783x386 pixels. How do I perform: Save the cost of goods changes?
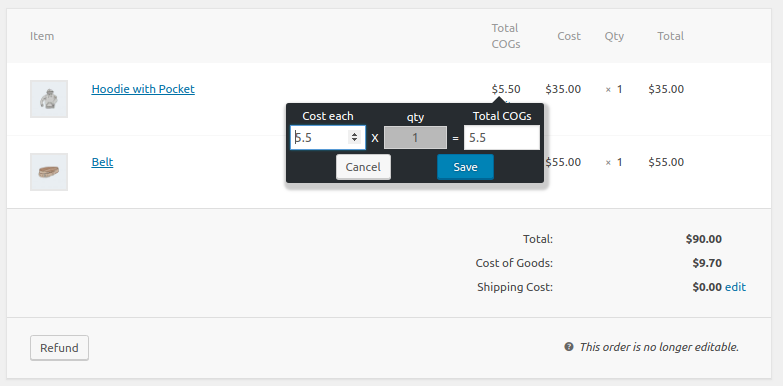tap(465, 167)
